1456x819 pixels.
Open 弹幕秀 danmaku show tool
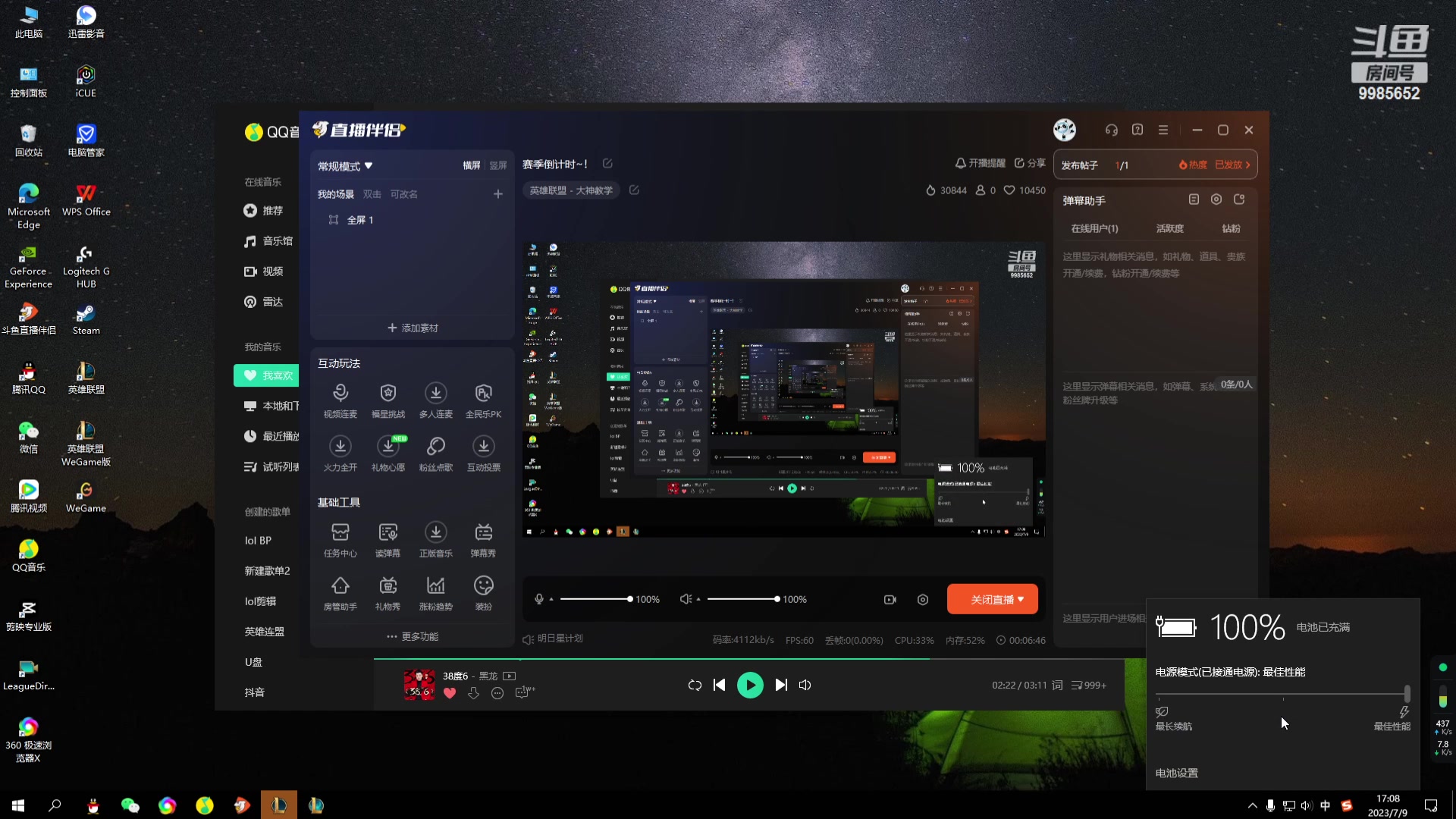click(484, 540)
